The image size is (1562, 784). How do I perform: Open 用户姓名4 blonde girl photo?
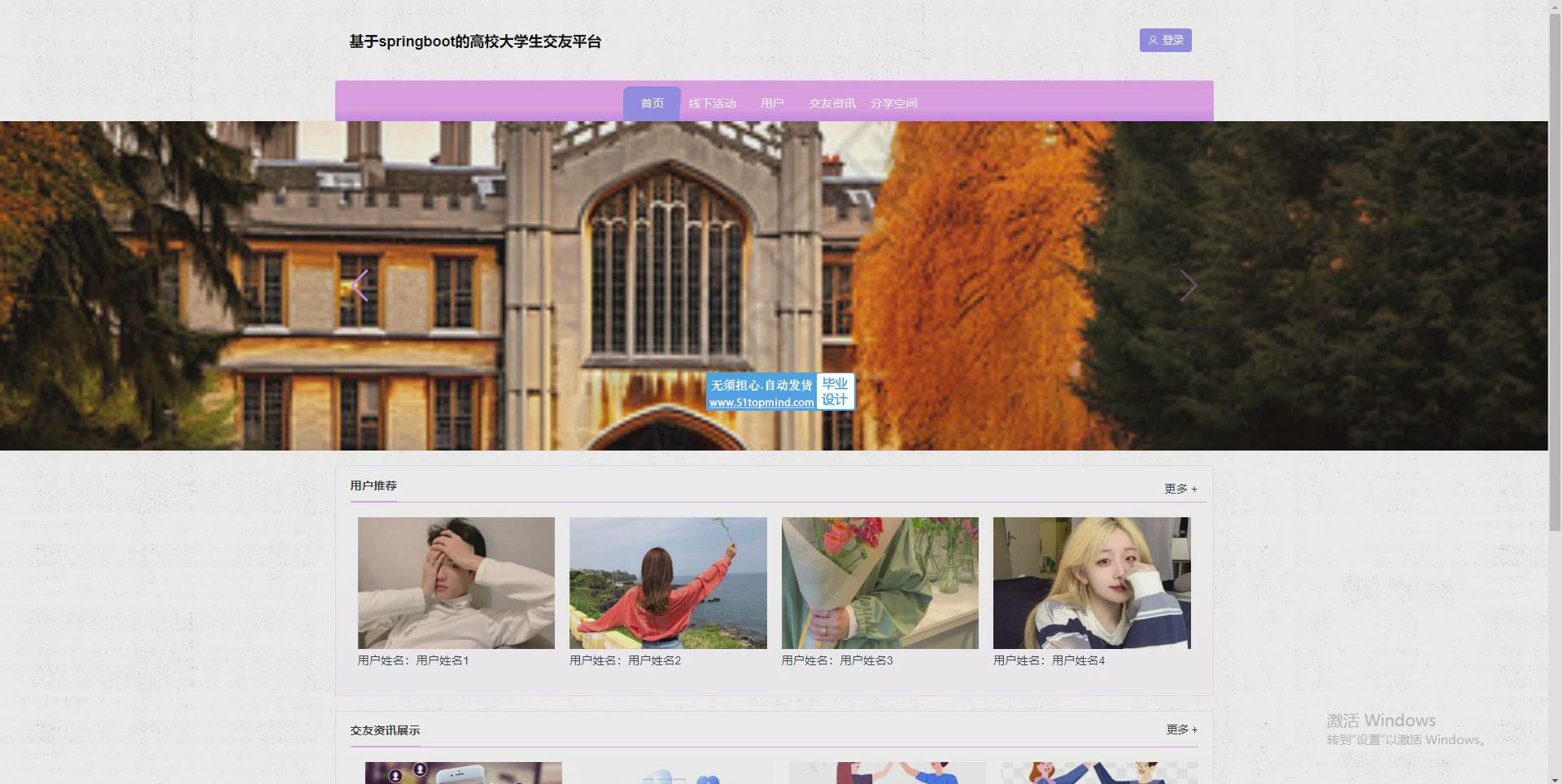[x=1091, y=582]
